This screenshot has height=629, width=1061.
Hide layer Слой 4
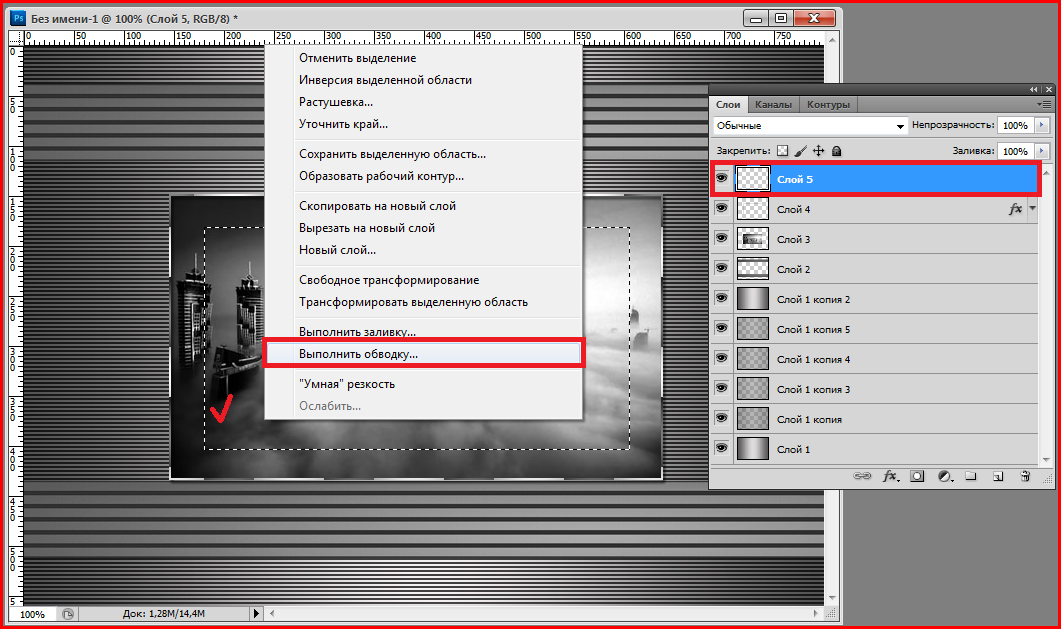(721, 208)
